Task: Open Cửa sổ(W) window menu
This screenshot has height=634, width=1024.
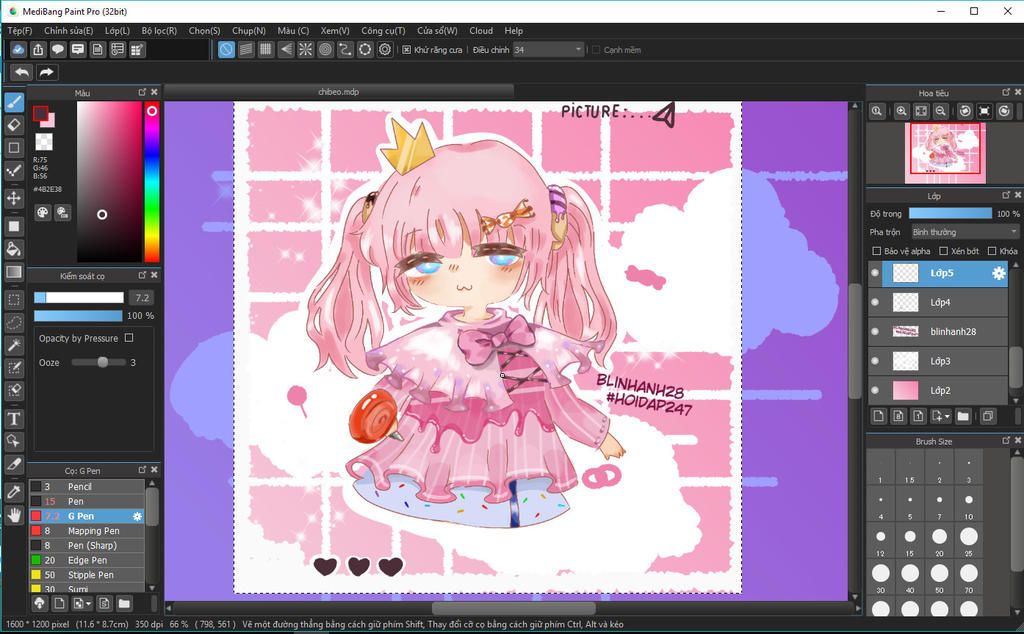Action: (x=437, y=31)
